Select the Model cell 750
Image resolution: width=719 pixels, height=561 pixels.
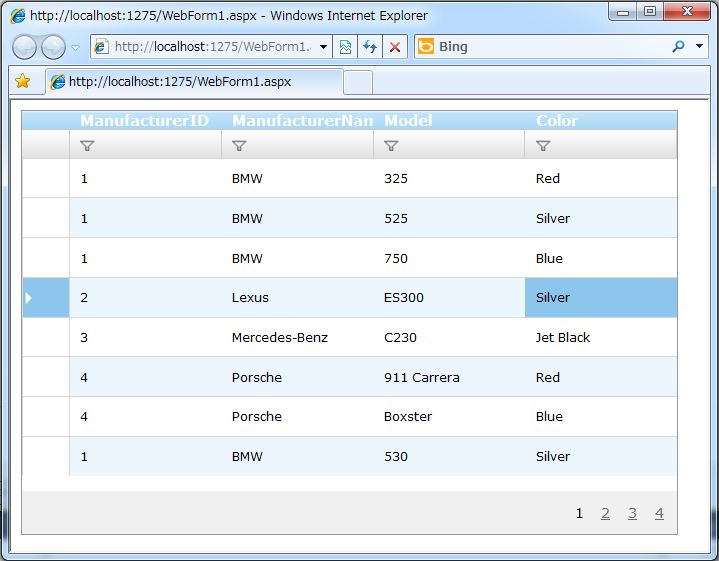(449, 258)
